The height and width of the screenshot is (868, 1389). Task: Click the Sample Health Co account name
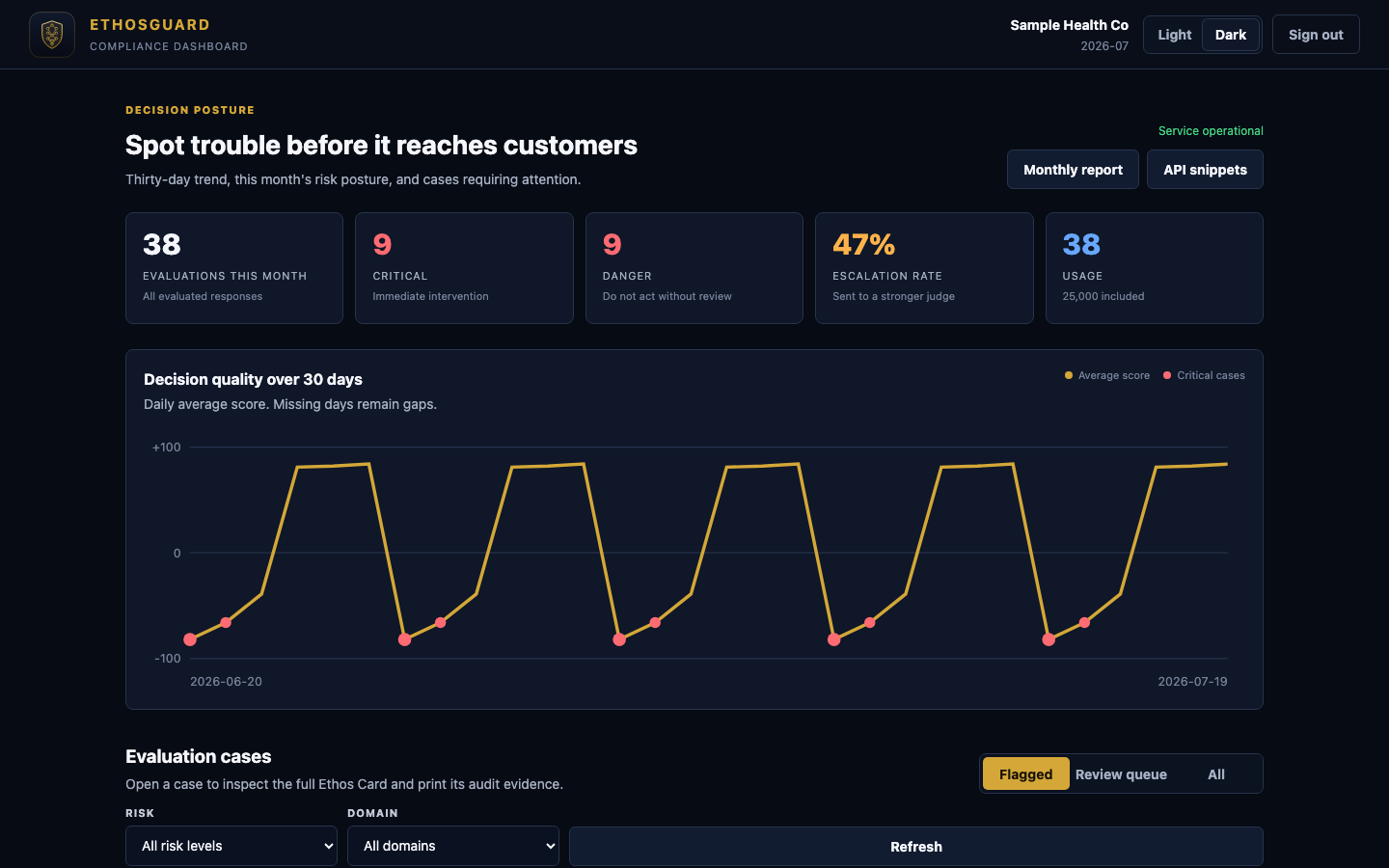[1069, 25]
